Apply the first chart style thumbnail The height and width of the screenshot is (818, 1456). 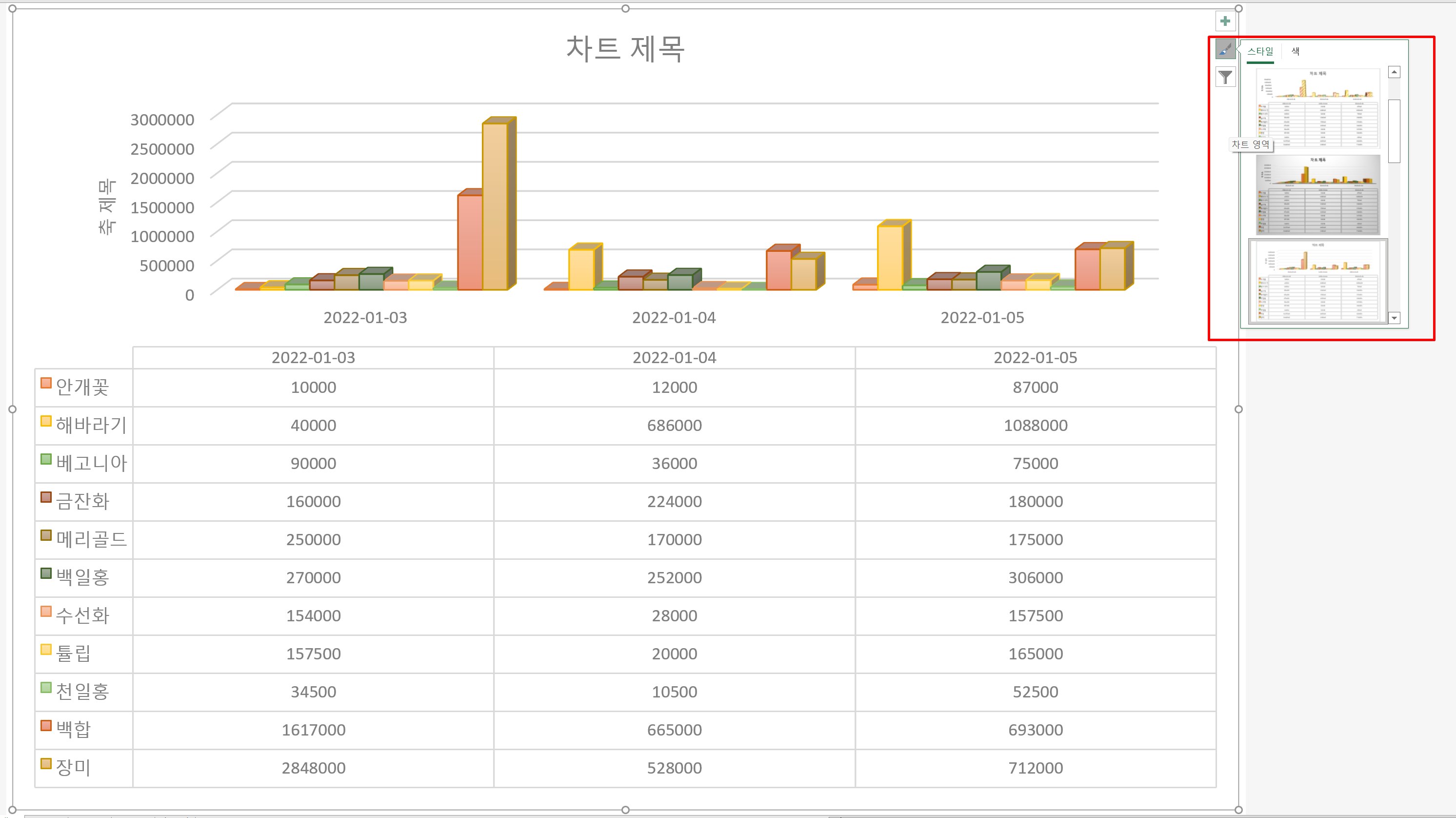click(1317, 108)
